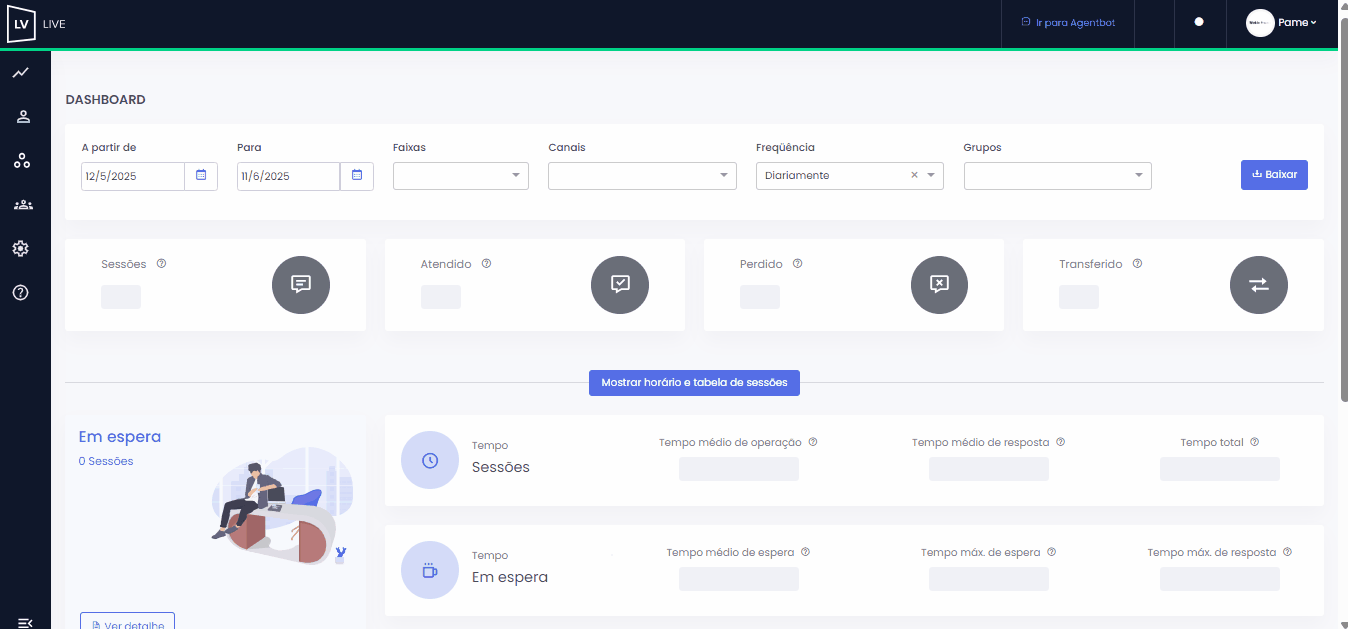Click Tempo médio de espera info icon

point(805,552)
